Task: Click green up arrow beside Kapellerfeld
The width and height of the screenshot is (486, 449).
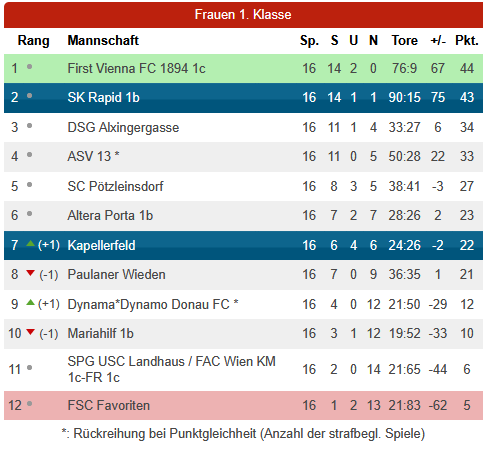Action: coord(30,243)
